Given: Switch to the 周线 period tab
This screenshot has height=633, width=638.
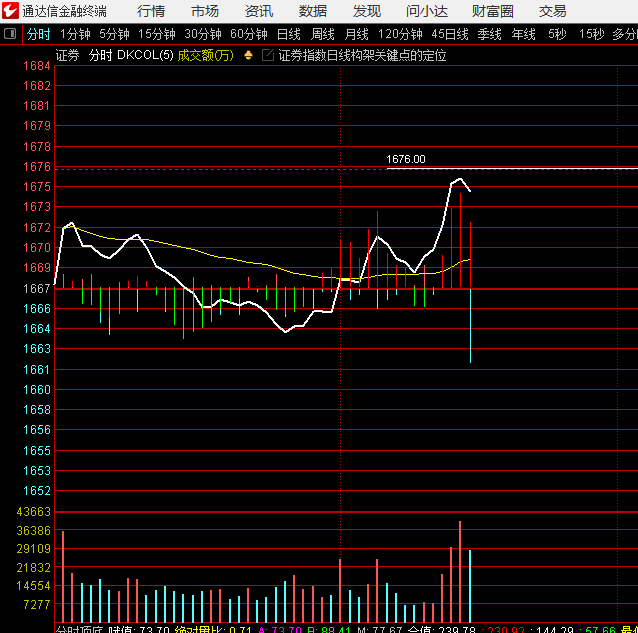Looking at the screenshot, I should coord(322,34).
